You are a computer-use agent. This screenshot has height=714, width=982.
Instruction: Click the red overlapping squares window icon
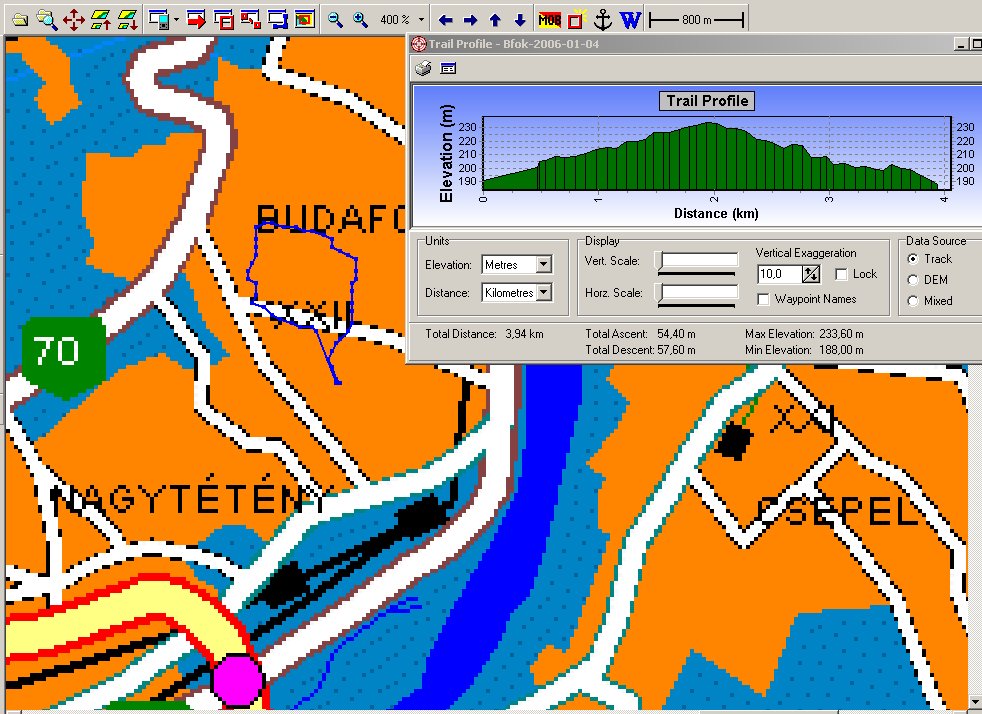(224, 19)
